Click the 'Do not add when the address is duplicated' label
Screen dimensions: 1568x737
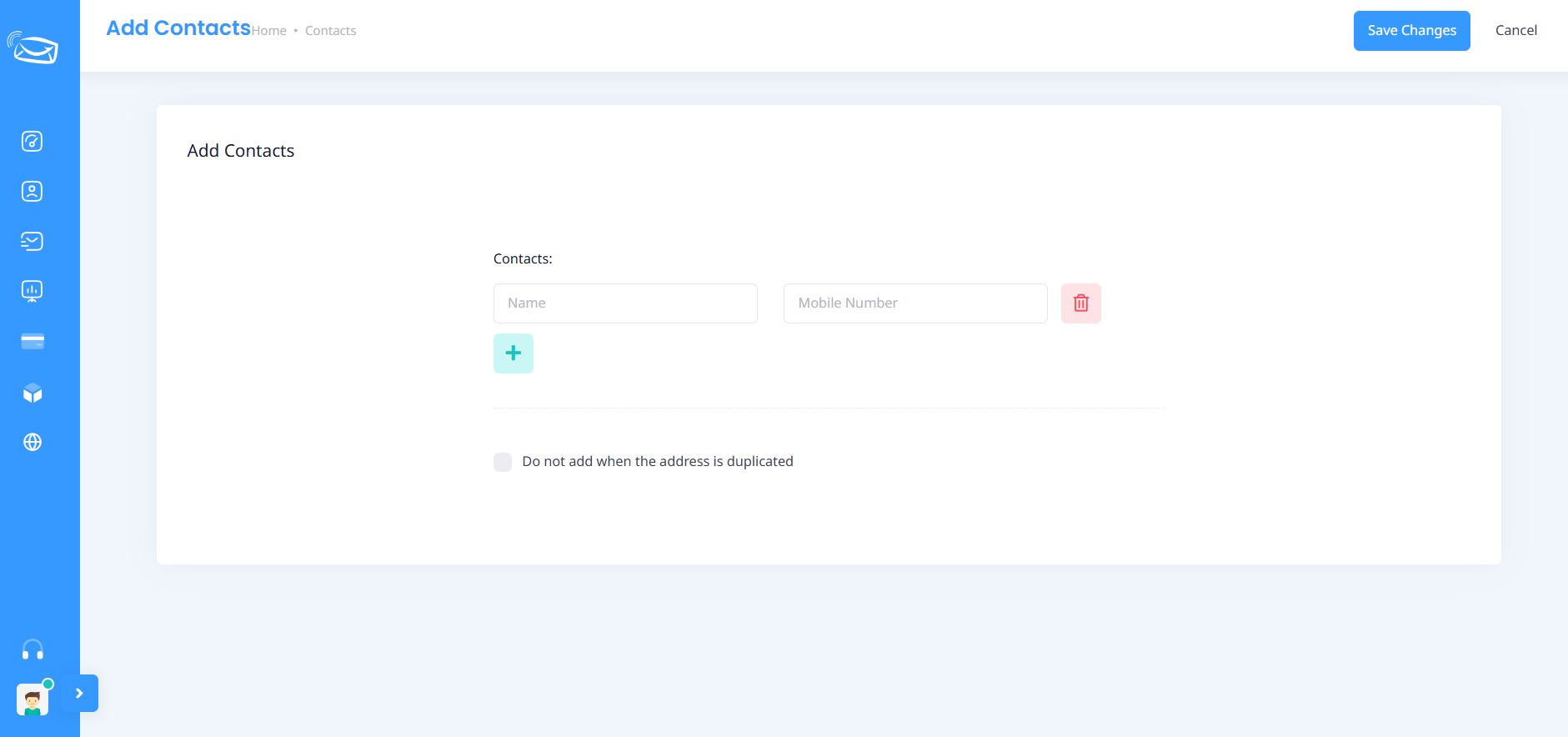click(658, 461)
